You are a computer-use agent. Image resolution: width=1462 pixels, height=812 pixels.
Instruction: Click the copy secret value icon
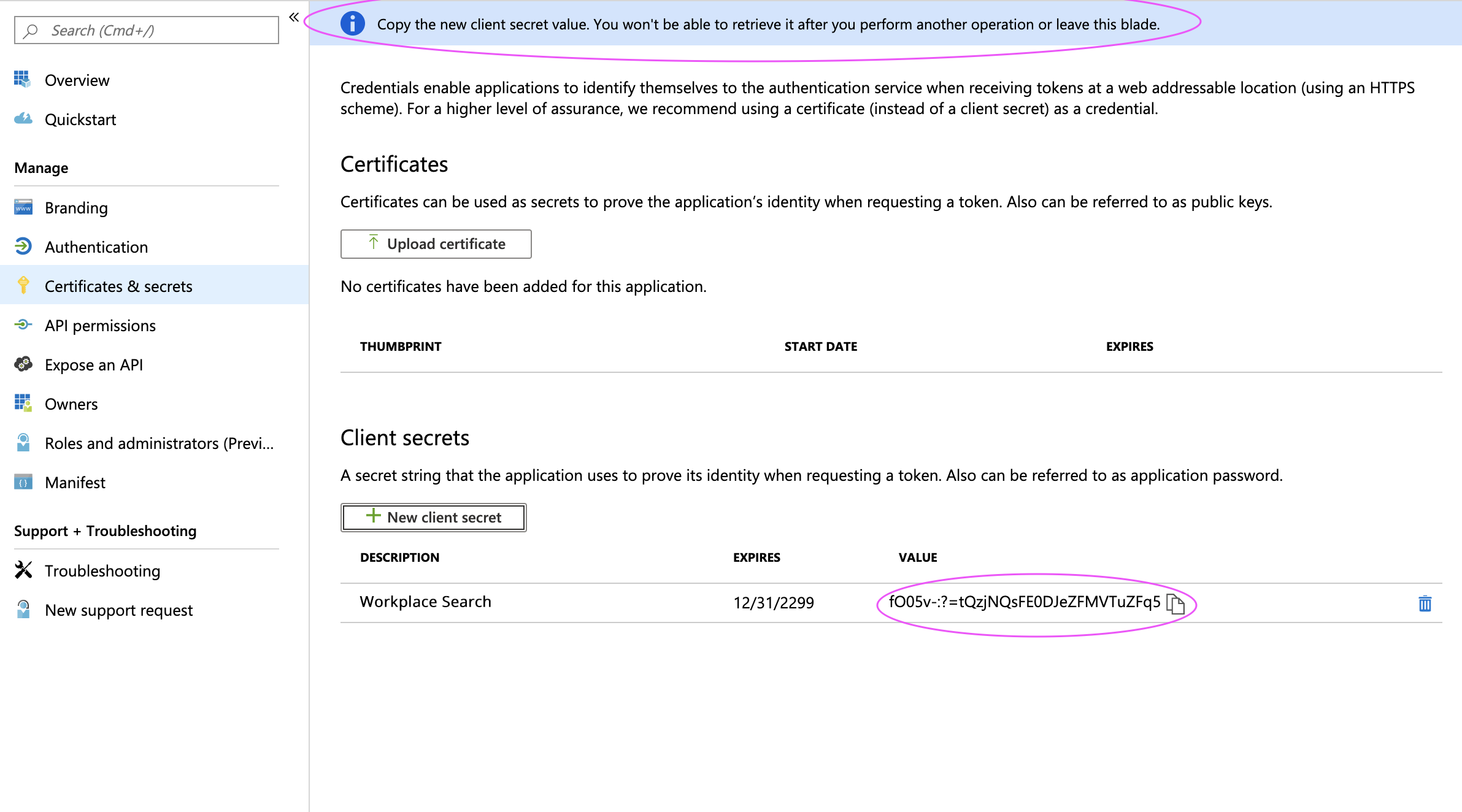coord(1175,604)
